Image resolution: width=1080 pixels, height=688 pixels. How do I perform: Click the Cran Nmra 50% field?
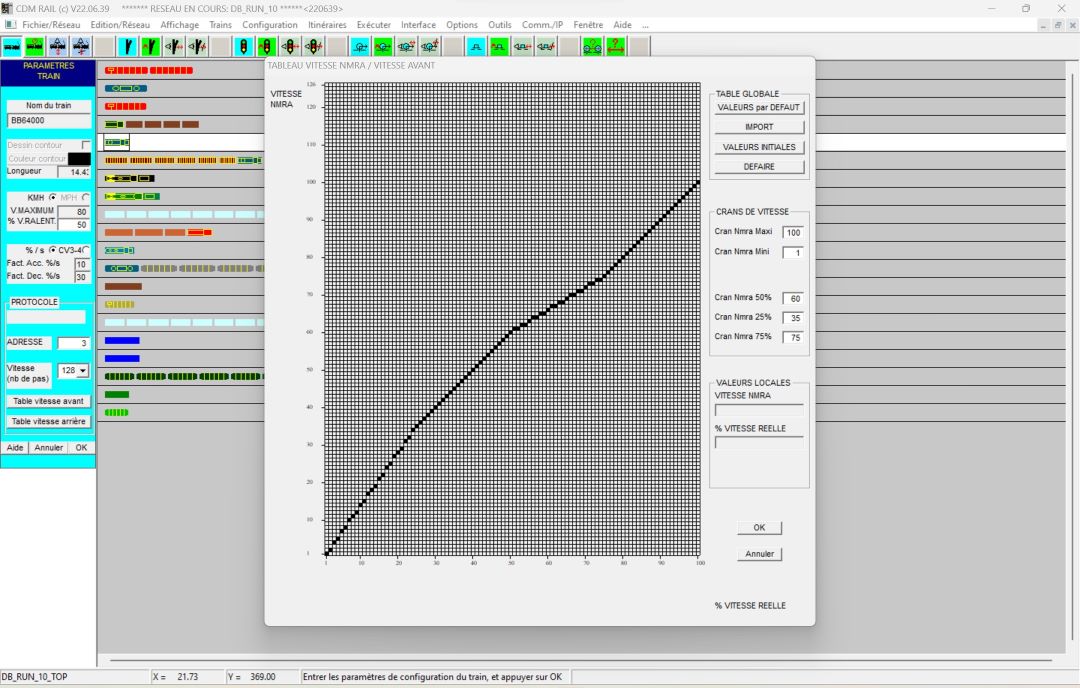pyautogui.click(x=793, y=298)
